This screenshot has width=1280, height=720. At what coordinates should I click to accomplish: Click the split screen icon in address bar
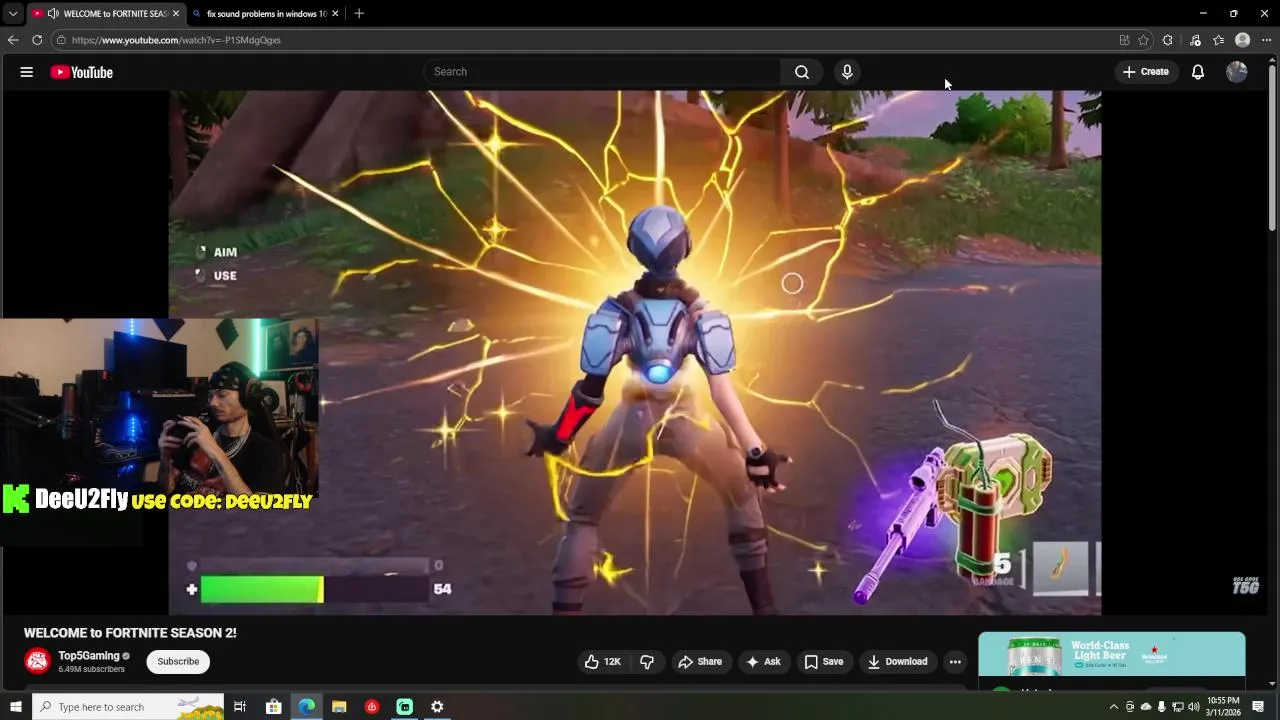click(1124, 40)
